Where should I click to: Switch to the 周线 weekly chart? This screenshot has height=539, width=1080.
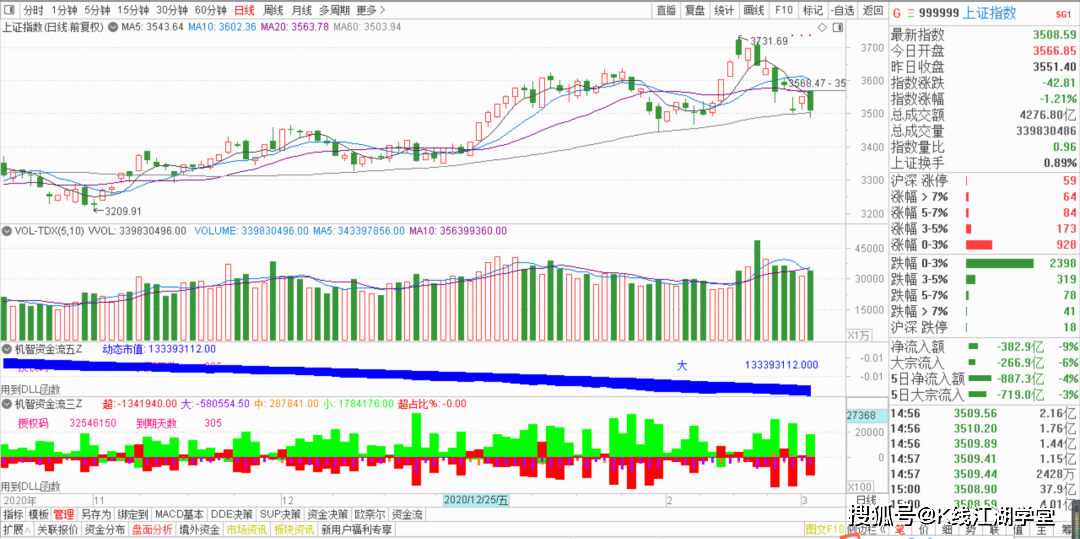273,10
